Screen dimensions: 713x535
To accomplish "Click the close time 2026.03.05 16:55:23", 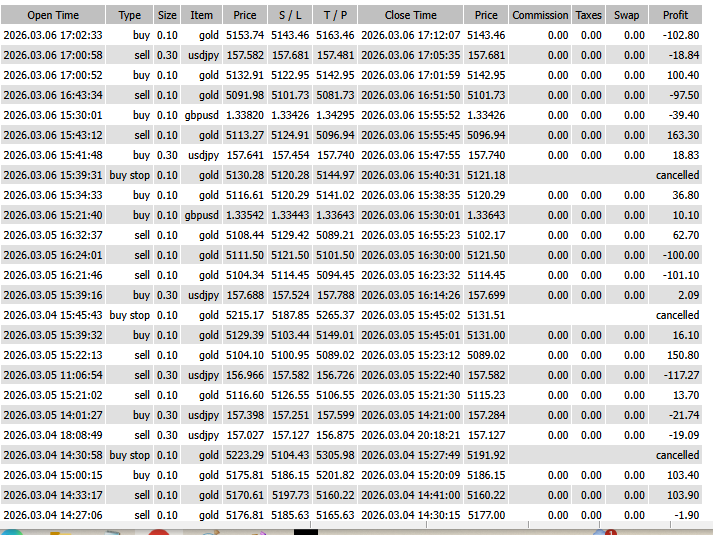I will (x=410, y=235).
